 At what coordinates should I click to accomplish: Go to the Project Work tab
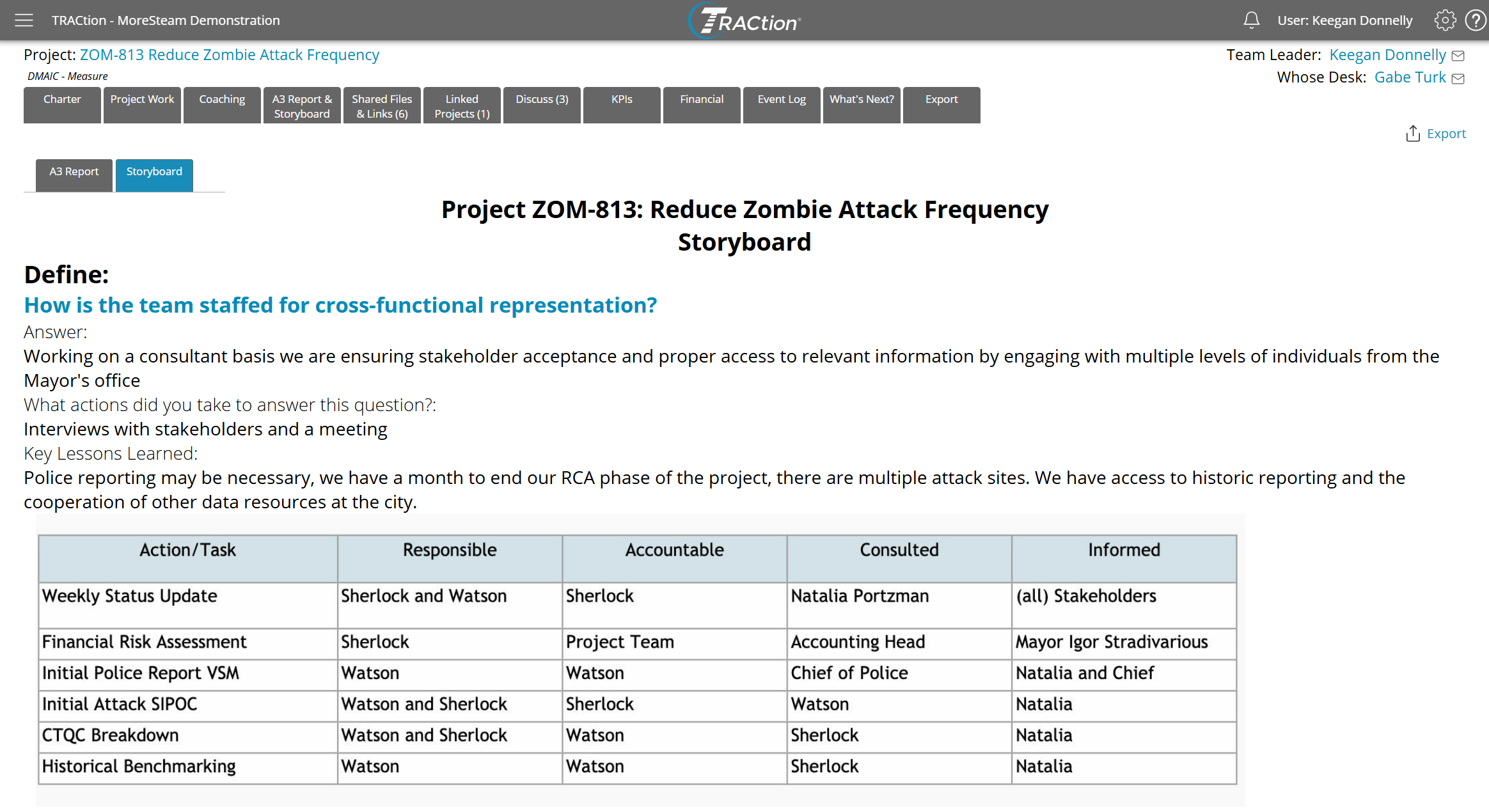(142, 105)
